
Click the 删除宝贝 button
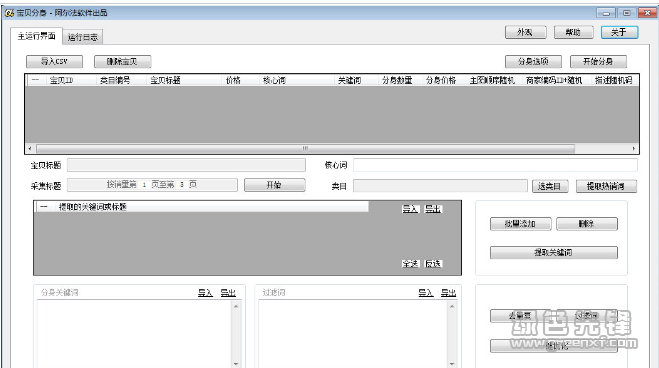point(122,61)
